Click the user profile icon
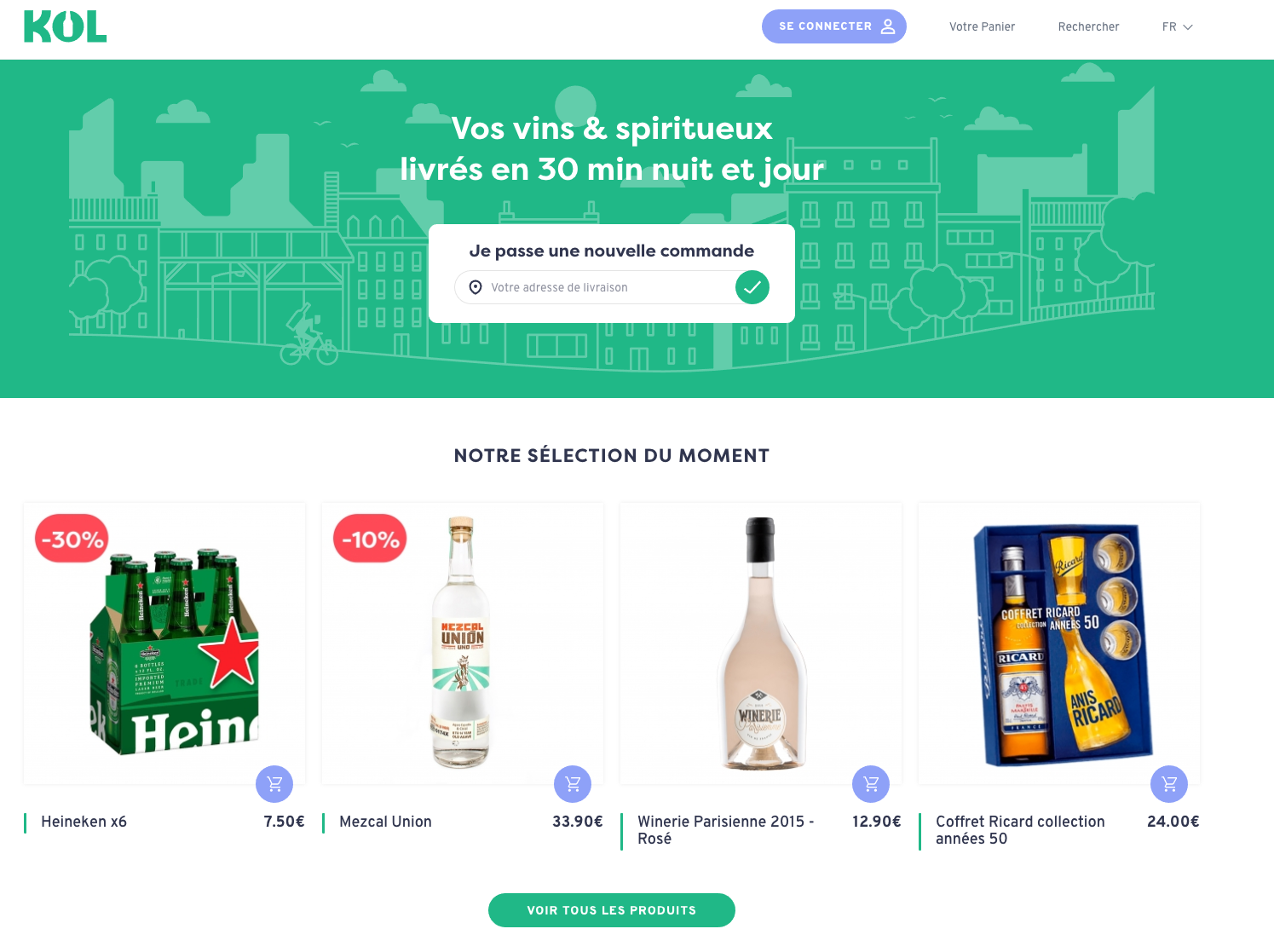This screenshot has width=1274, height=952. (x=888, y=26)
